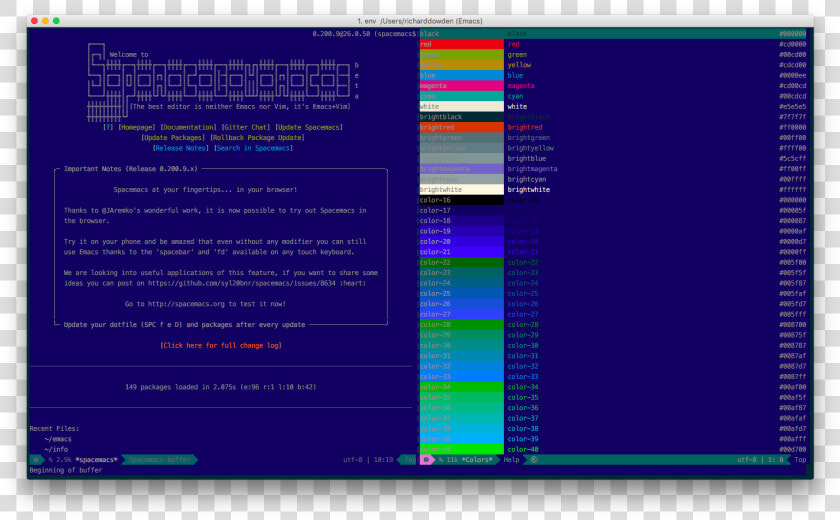Open the Gitter Chat link
Viewport: 840px width, 520px height.
[x=246, y=127]
